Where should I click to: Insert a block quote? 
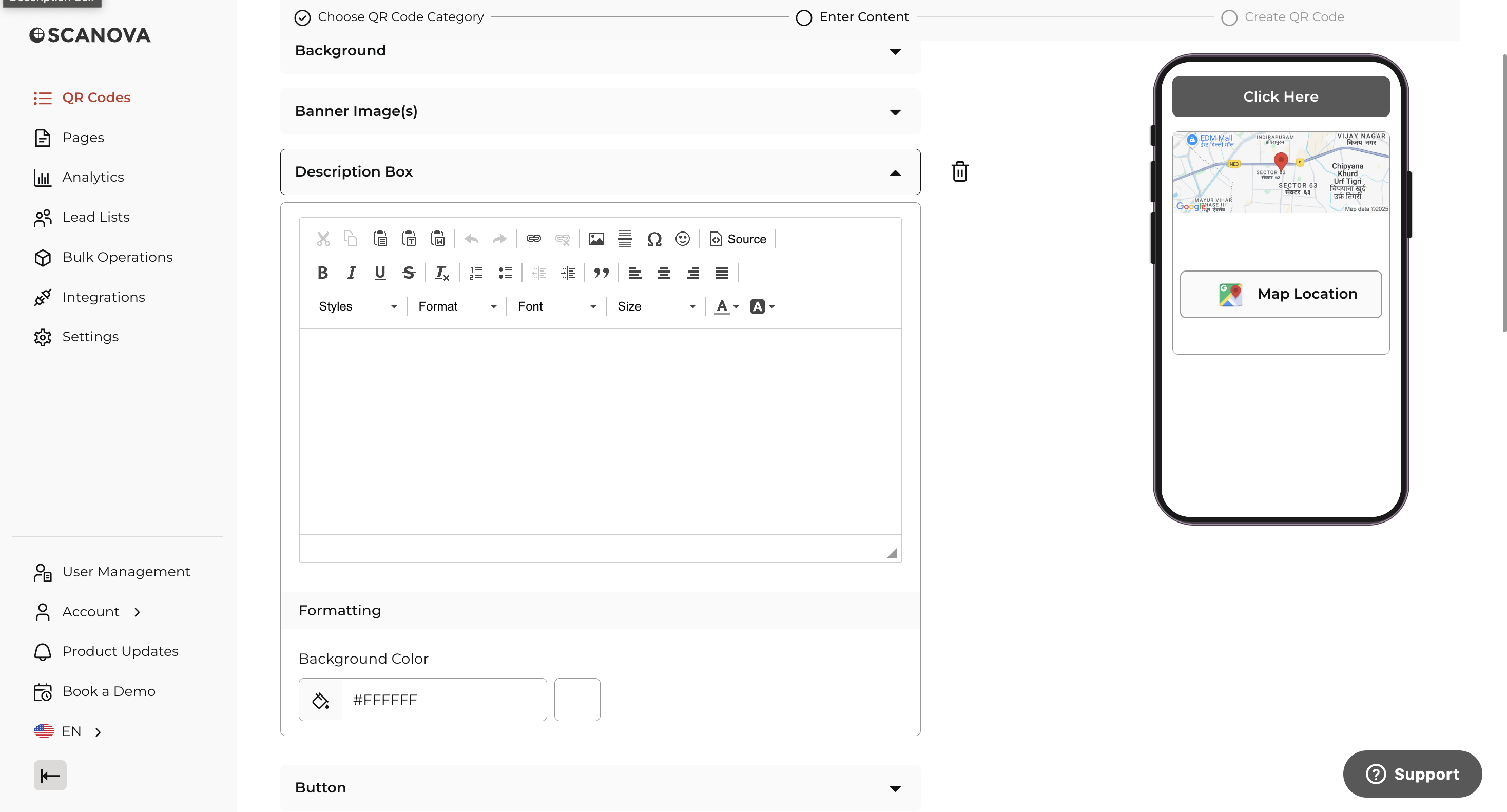point(602,273)
